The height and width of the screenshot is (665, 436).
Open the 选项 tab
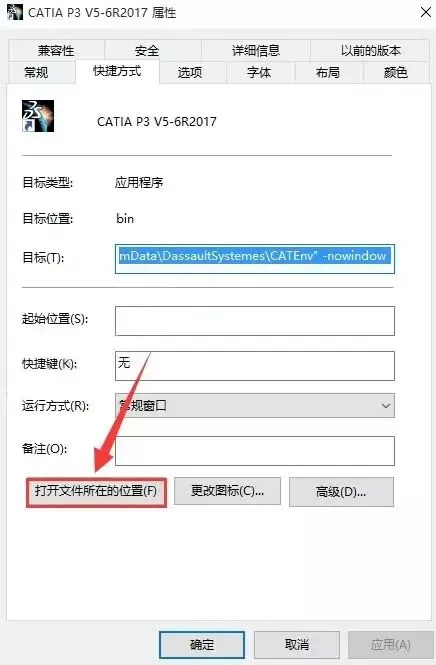click(x=190, y=72)
